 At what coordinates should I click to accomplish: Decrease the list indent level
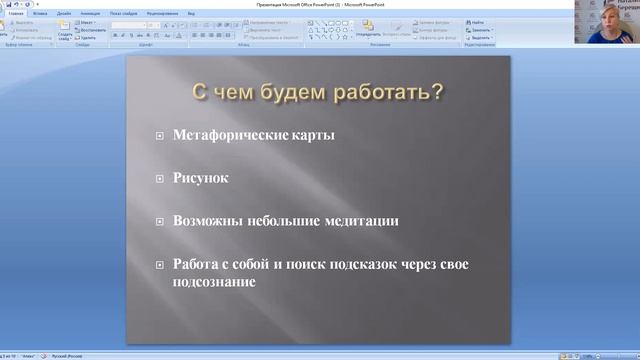tap(219, 25)
